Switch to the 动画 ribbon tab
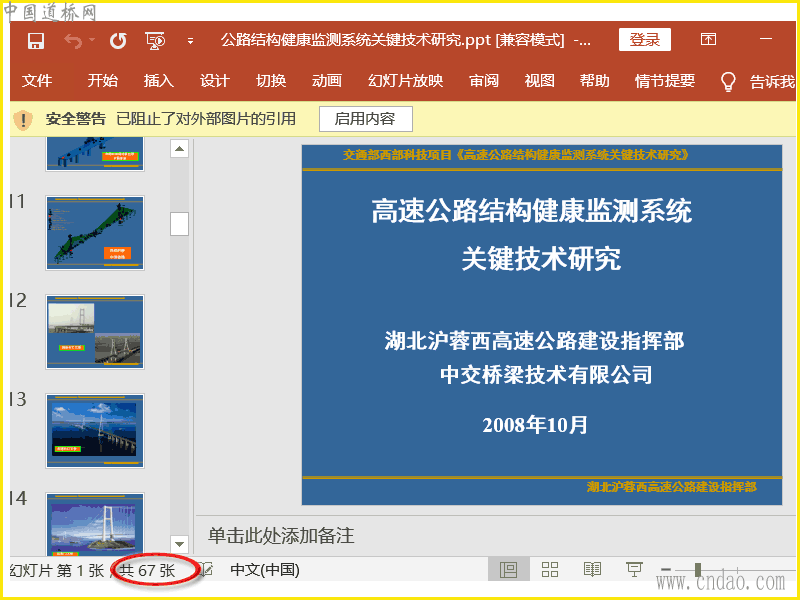The image size is (800, 600). click(327, 81)
